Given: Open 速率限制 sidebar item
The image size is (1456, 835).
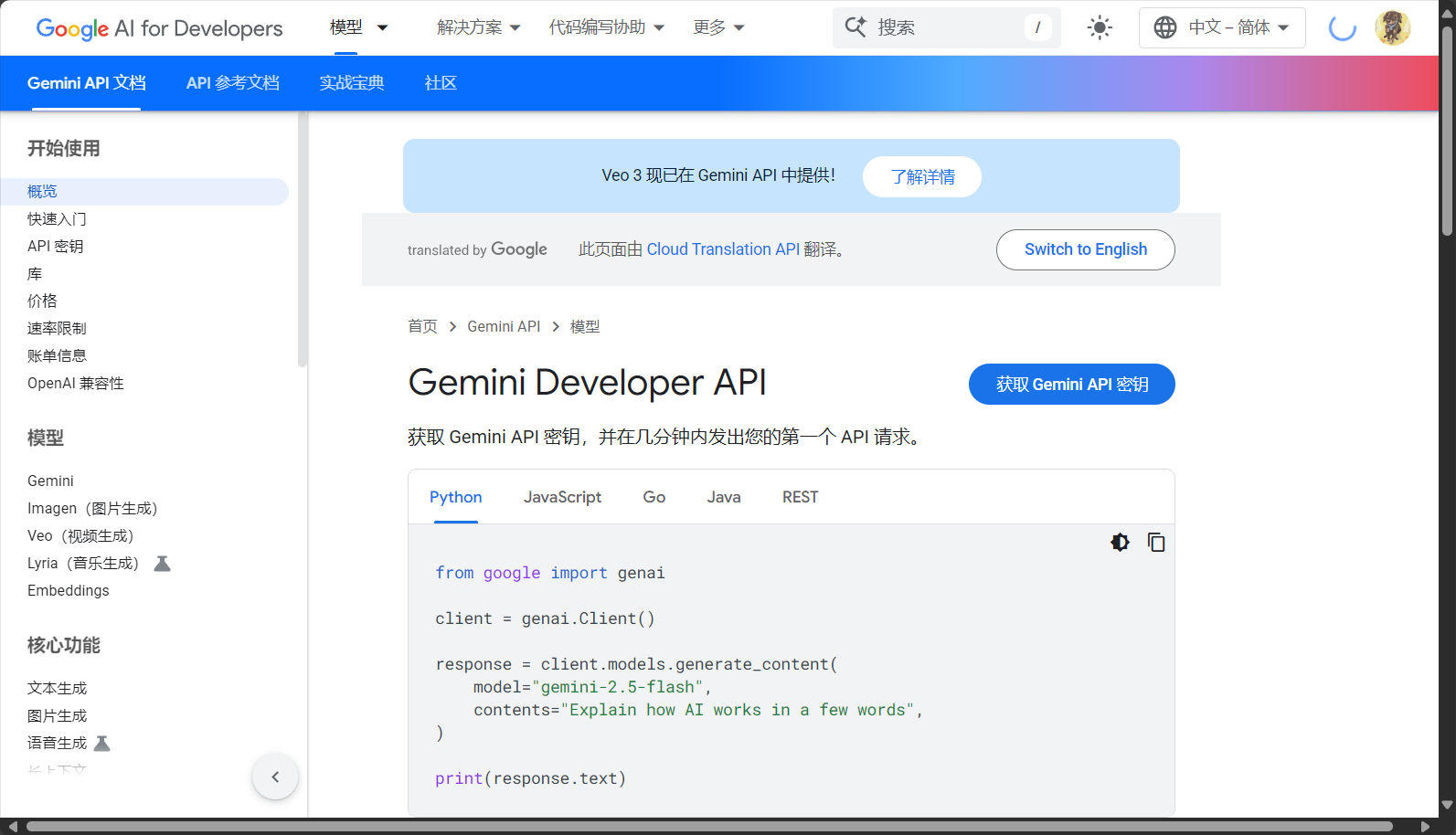Looking at the screenshot, I should [57, 329].
